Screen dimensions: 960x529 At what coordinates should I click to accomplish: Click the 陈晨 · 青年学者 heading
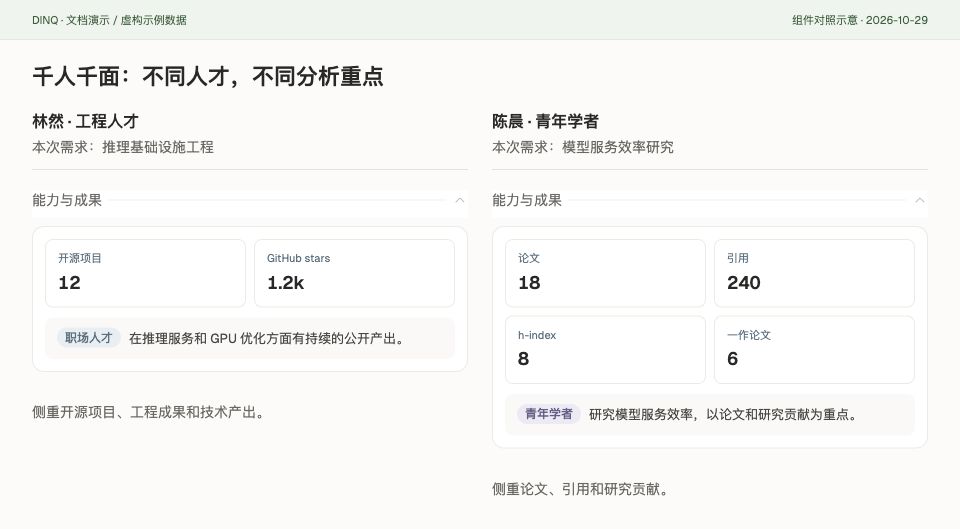pos(546,121)
